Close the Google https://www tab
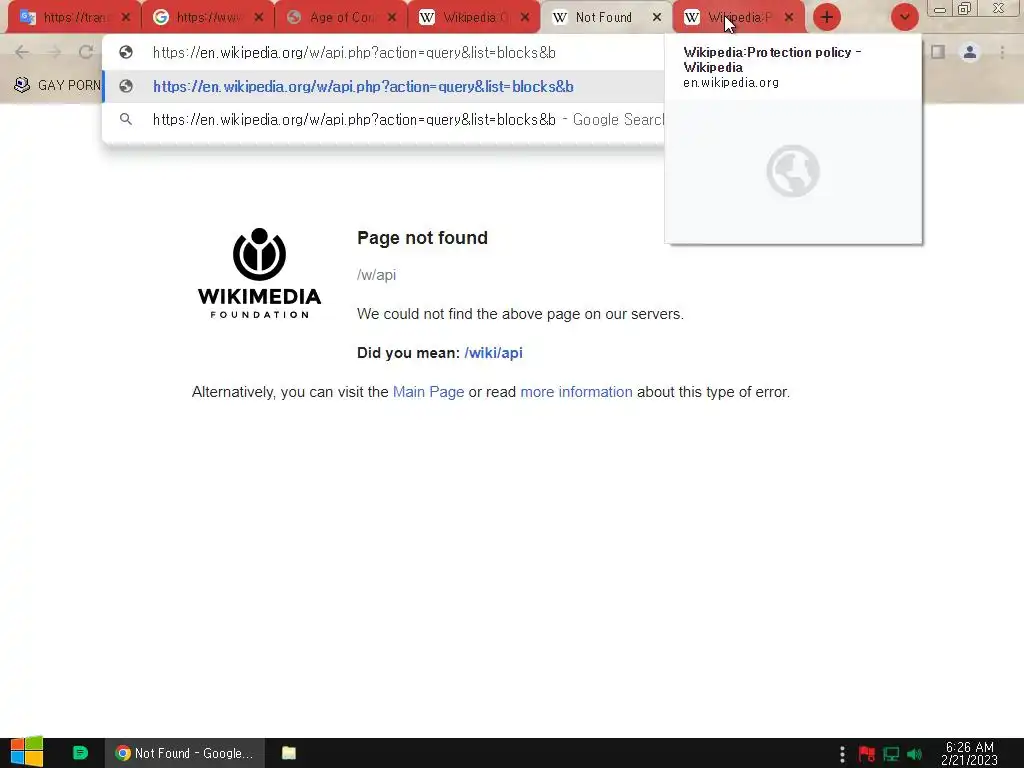This screenshot has width=1024, height=768. coord(259,18)
